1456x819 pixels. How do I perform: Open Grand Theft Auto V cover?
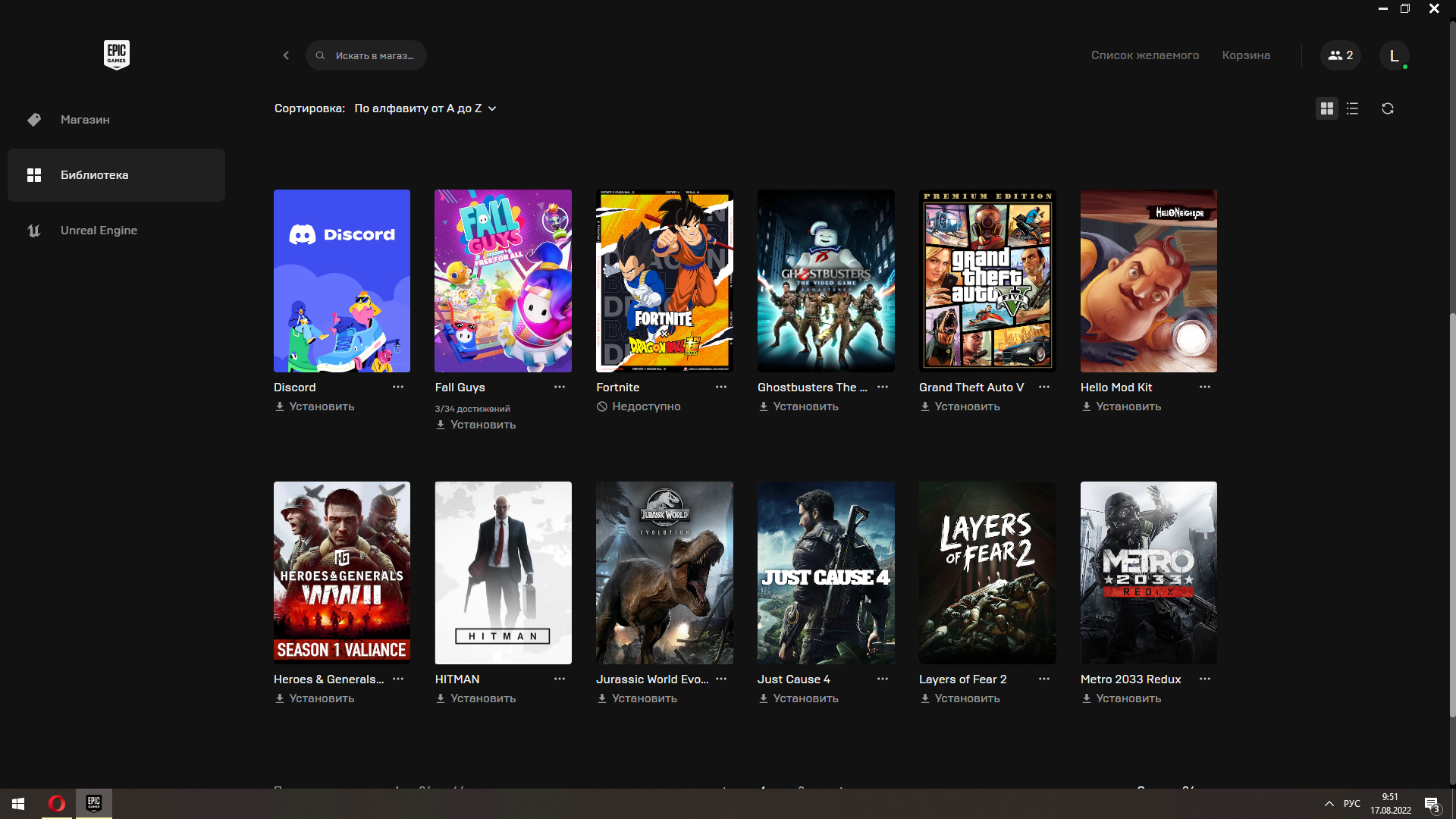[987, 281]
